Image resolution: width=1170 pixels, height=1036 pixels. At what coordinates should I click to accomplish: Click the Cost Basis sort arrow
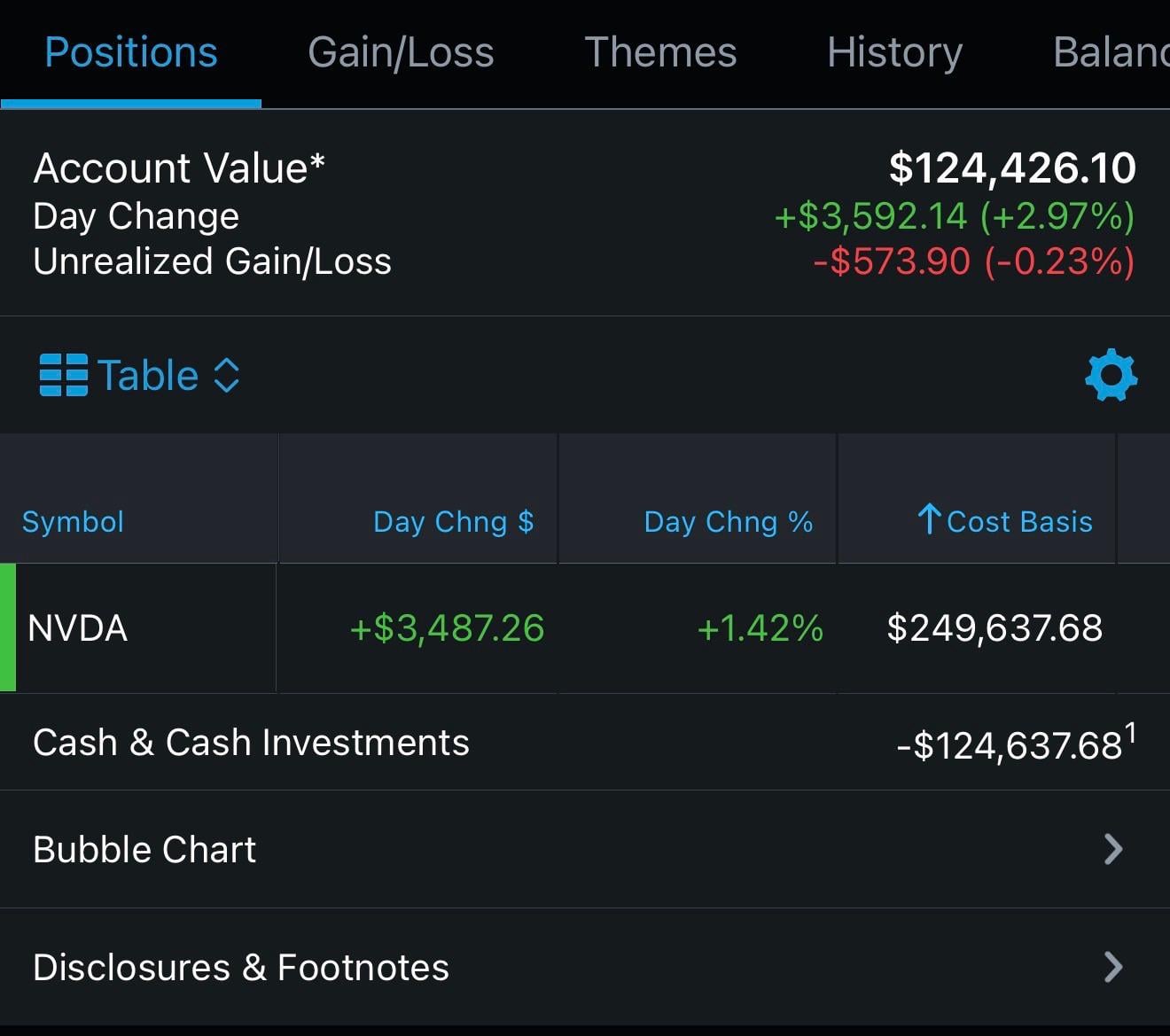[x=928, y=519]
